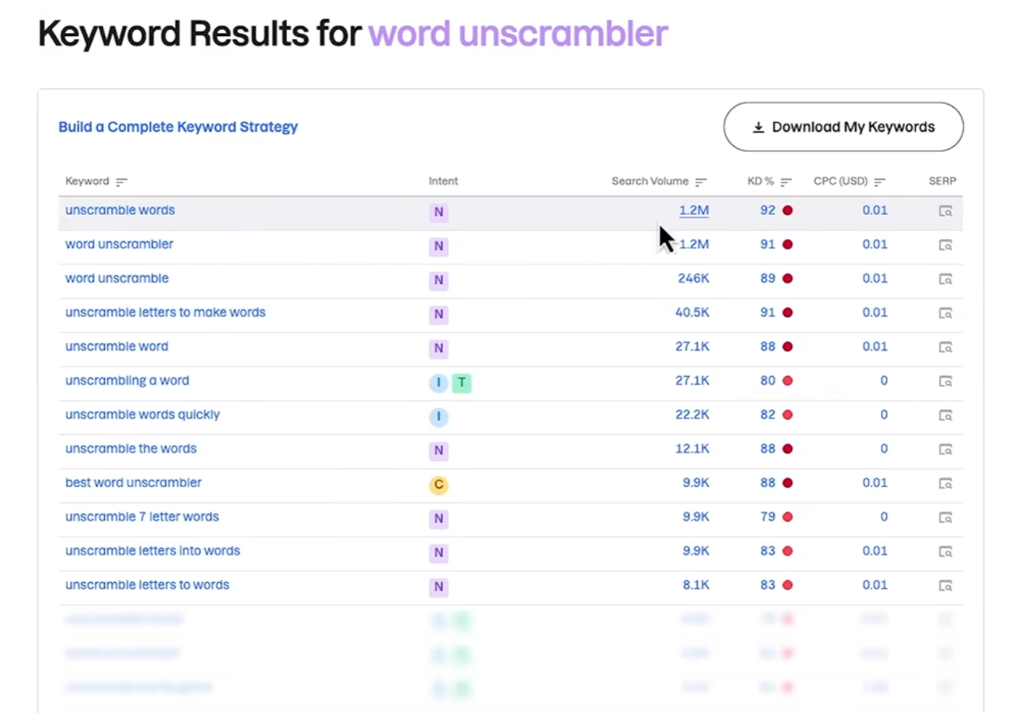Sort by KD % column icon
The image size is (1024, 713).
786,182
